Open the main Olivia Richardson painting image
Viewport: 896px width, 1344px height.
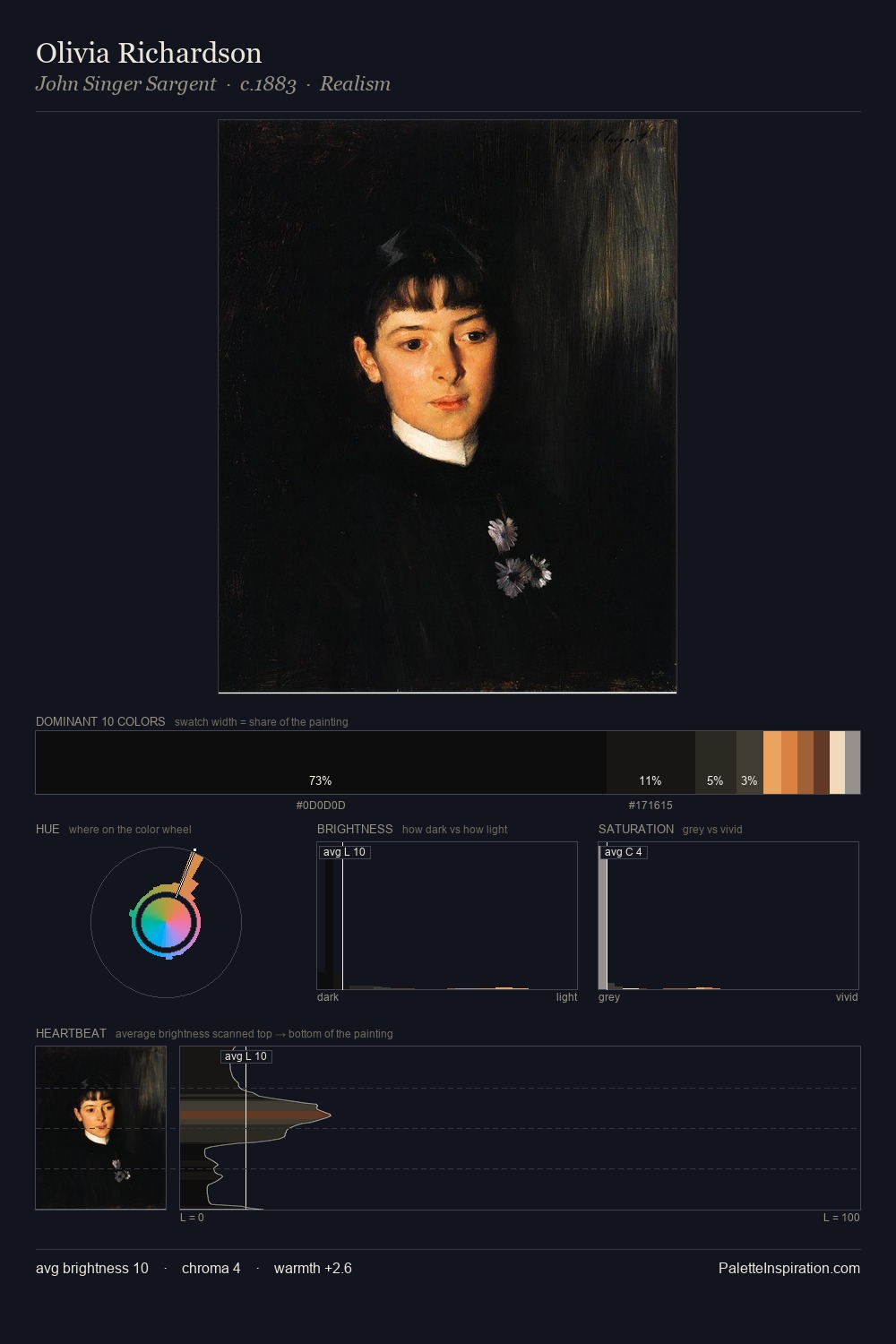click(447, 407)
